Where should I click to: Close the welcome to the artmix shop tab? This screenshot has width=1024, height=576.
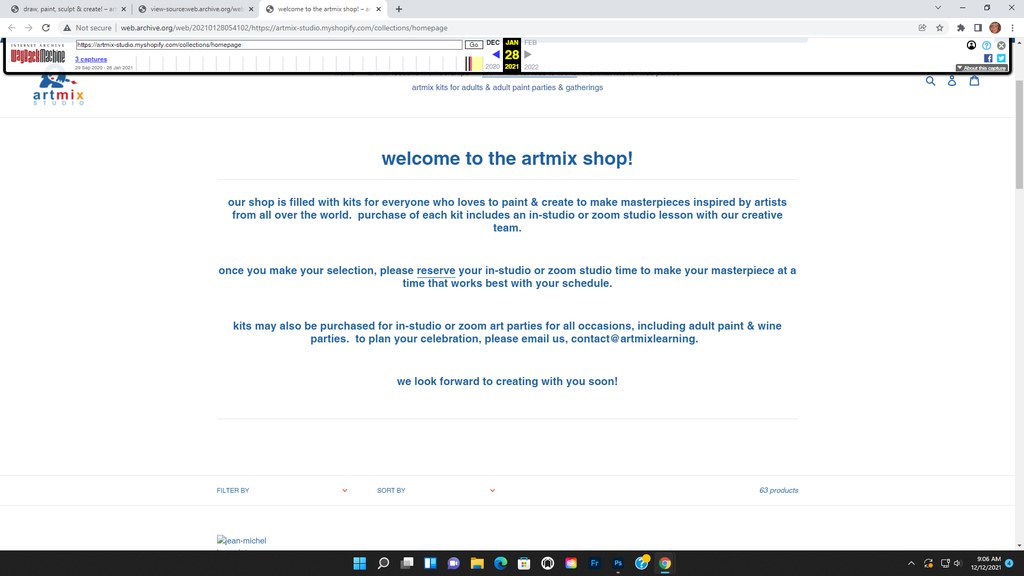point(378,9)
